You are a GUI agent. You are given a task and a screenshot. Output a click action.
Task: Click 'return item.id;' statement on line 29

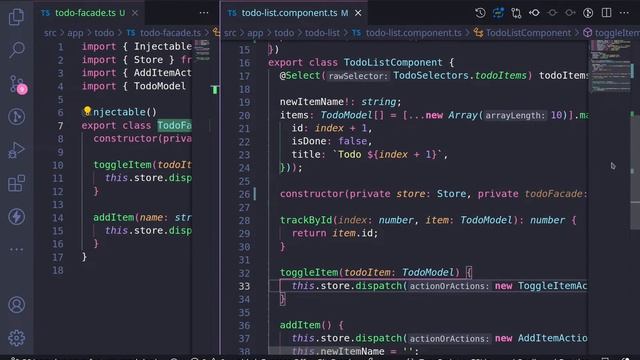[x=335, y=233]
